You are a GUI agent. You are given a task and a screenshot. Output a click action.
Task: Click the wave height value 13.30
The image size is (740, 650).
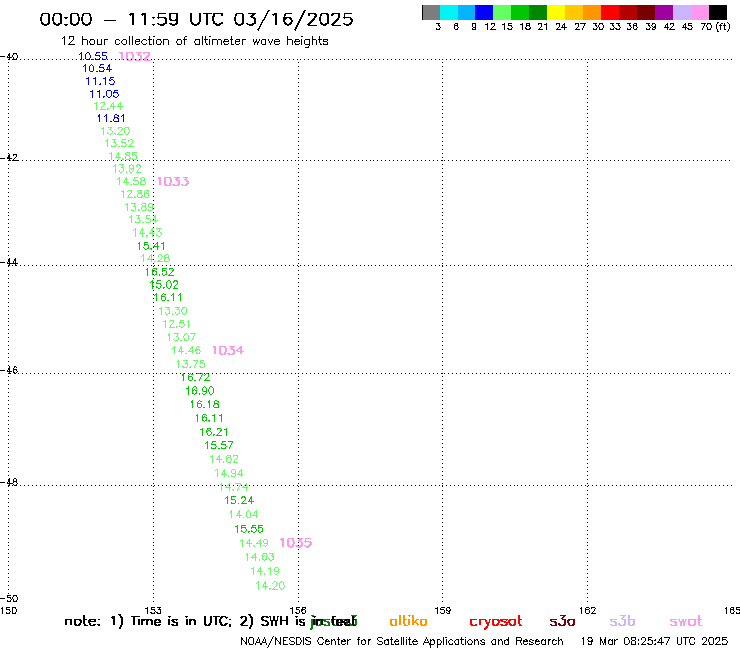click(x=173, y=311)
